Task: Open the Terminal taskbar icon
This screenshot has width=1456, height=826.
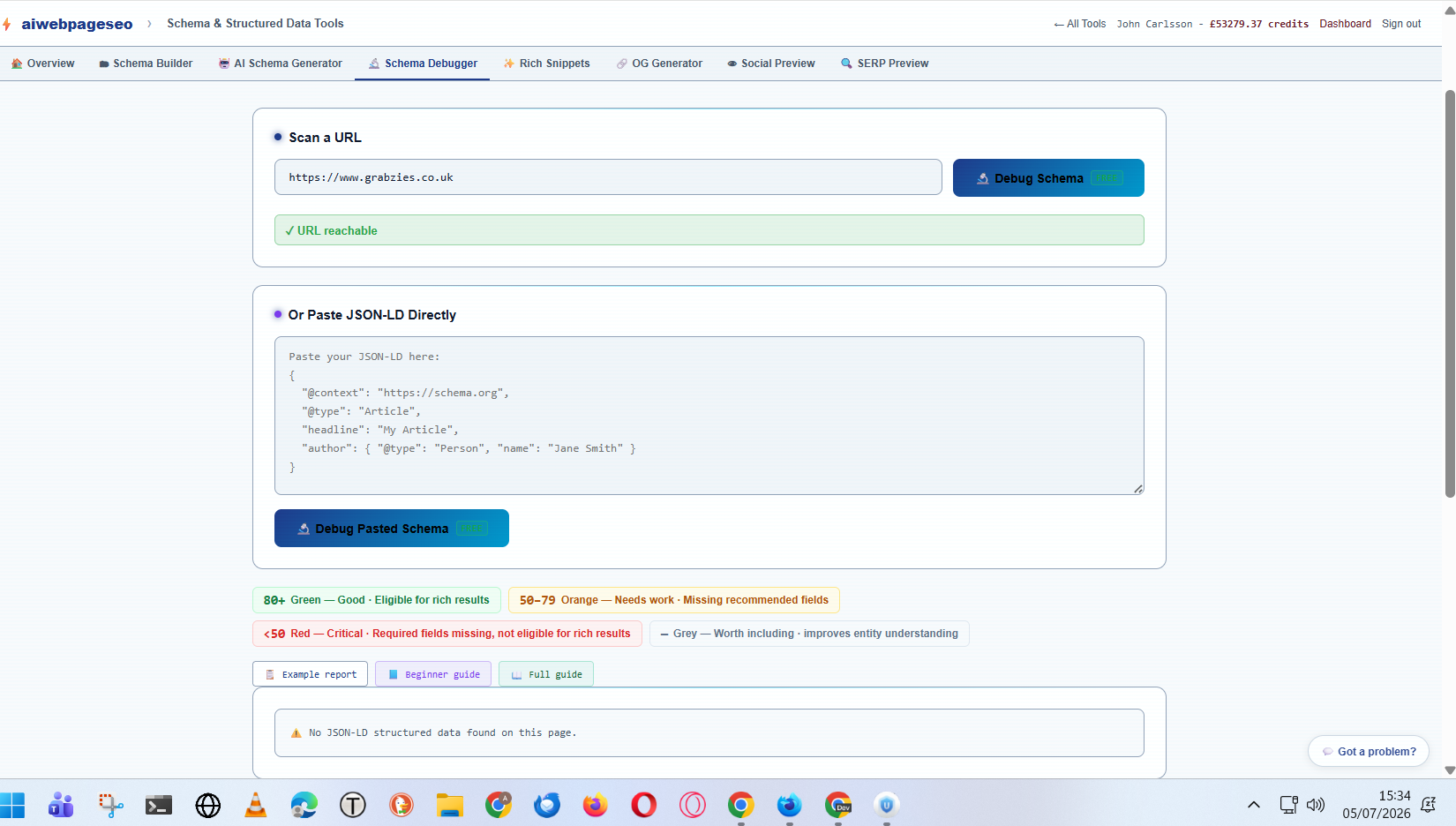Action: (159, 805)
